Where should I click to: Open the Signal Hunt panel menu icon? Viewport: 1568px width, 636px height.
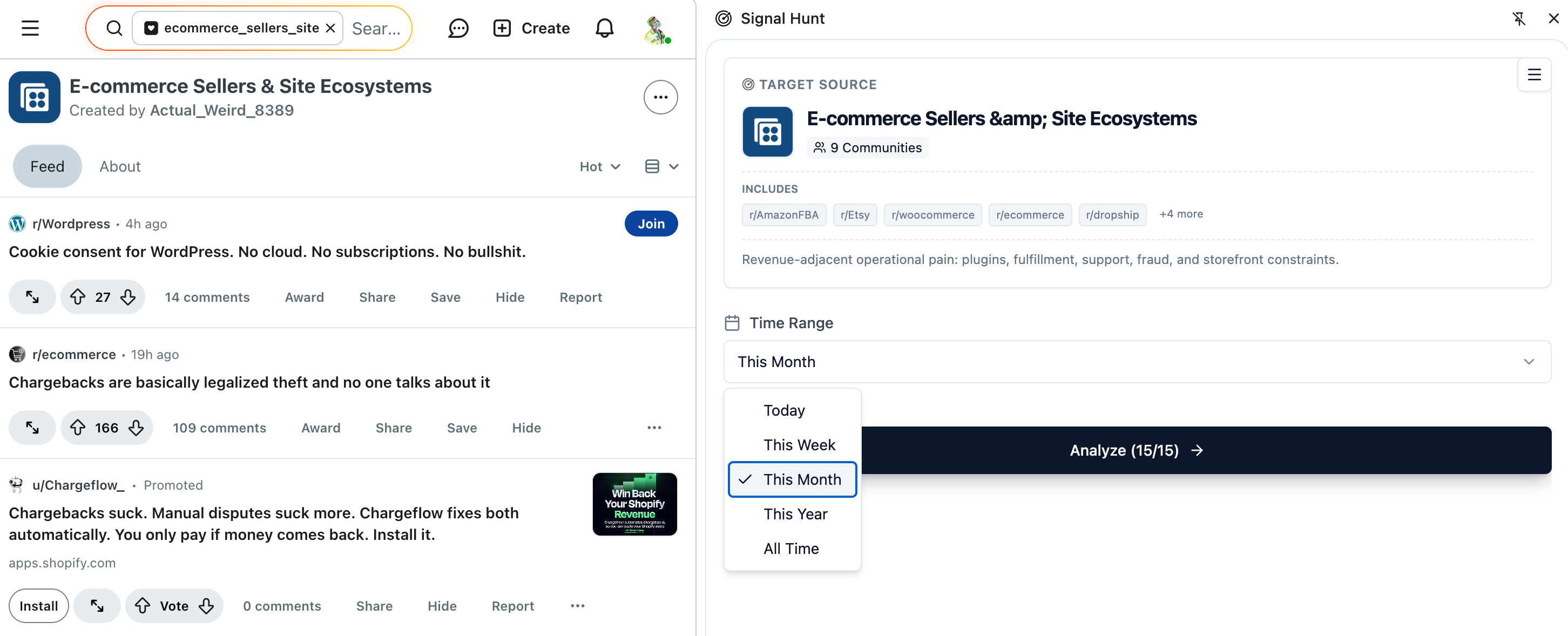pos(1533,75)
